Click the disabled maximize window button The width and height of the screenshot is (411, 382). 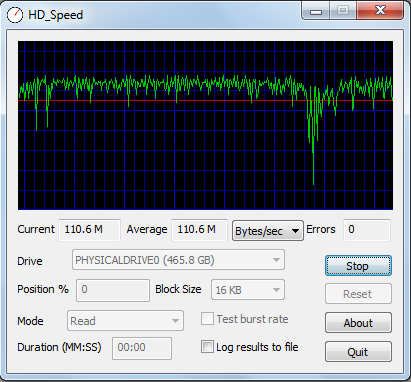pyautogui.click(x=343, y=11)
